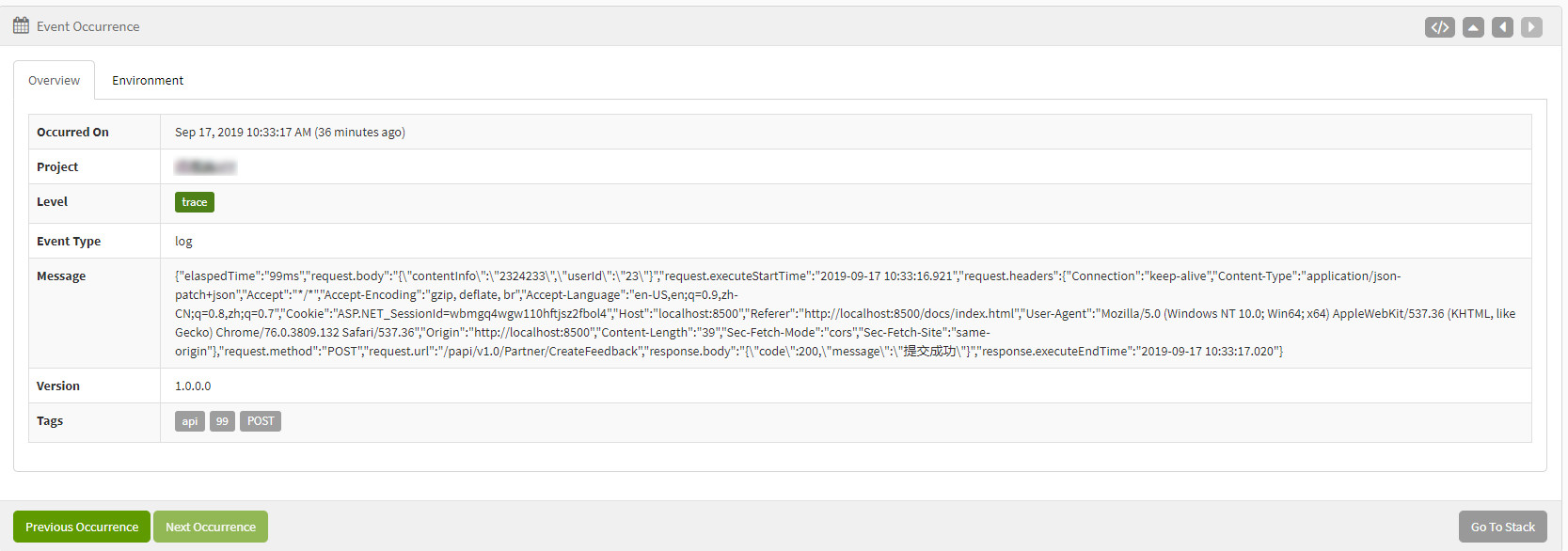Click the POST tag
Screen dimensions: 1568x551
coord(261,421)
